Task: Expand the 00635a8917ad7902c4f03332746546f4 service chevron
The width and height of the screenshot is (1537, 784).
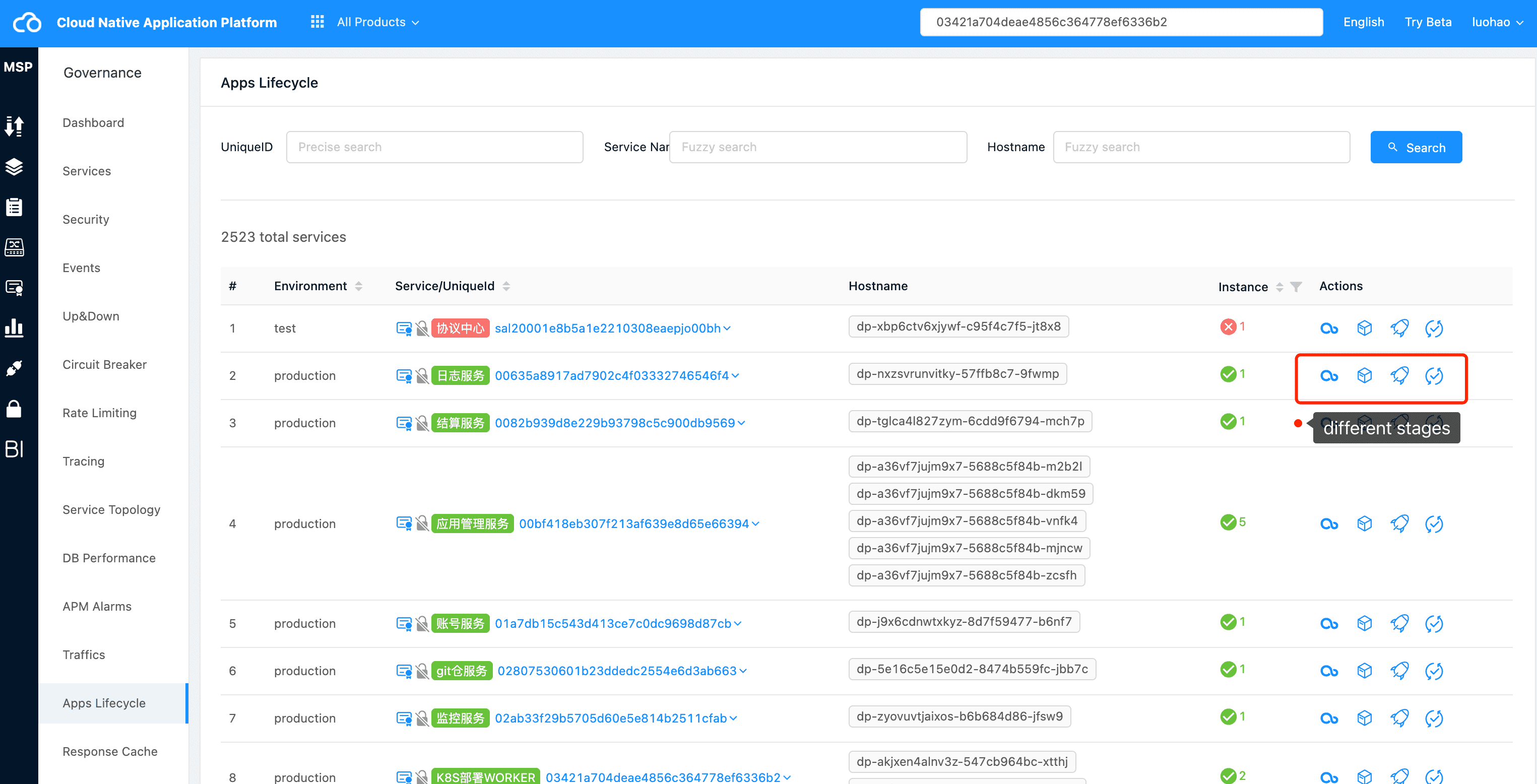Action: (x=735, y=375)
